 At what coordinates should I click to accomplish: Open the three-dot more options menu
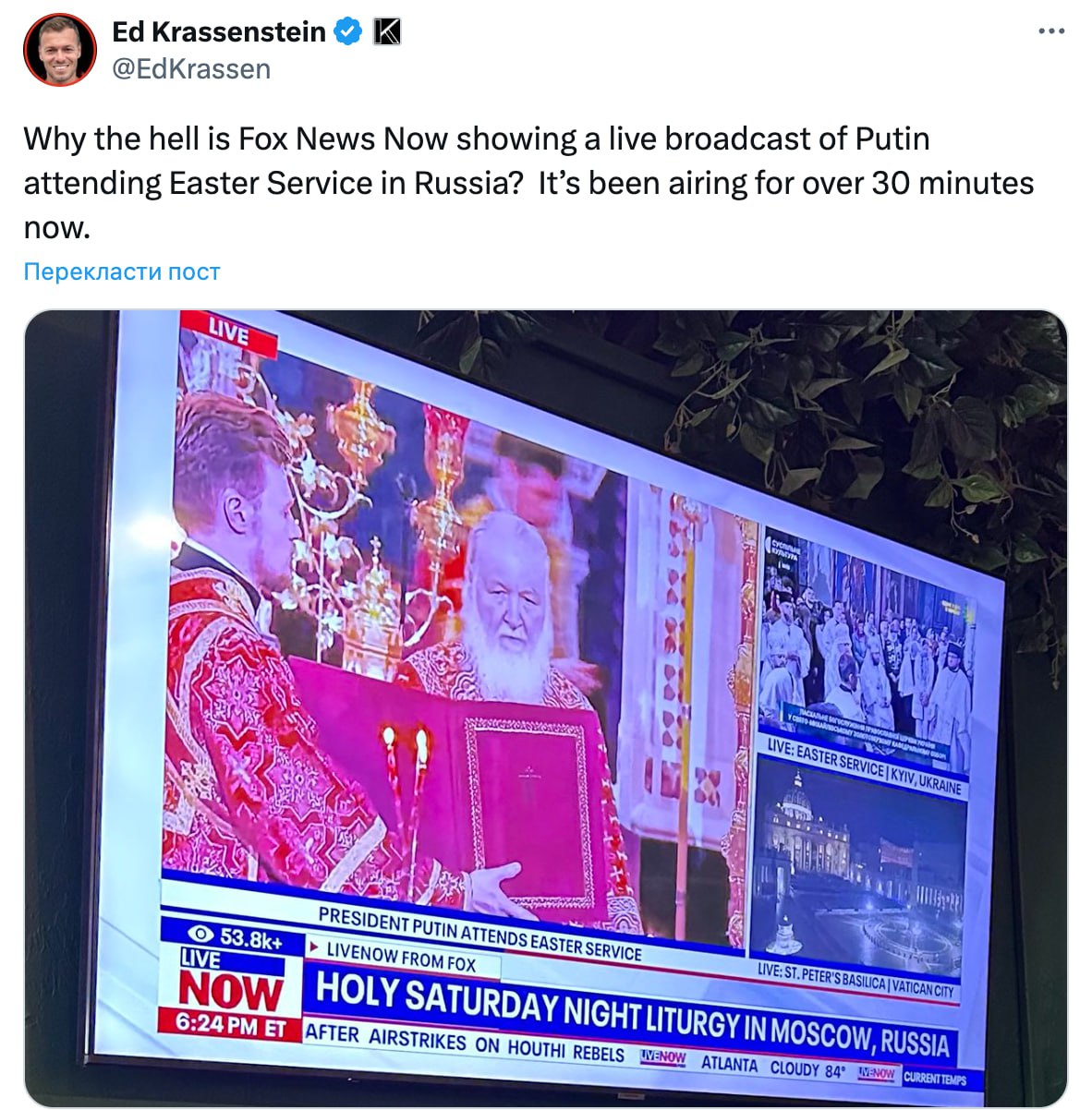pyautogui.click(x=1051, y=31)
